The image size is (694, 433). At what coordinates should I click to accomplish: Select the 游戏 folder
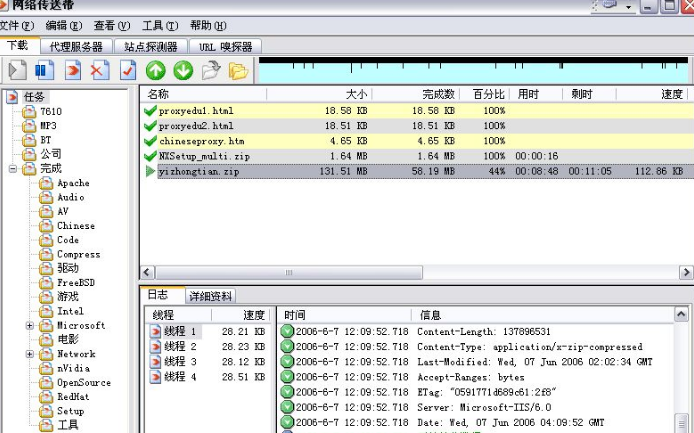(x=68, y=296)
